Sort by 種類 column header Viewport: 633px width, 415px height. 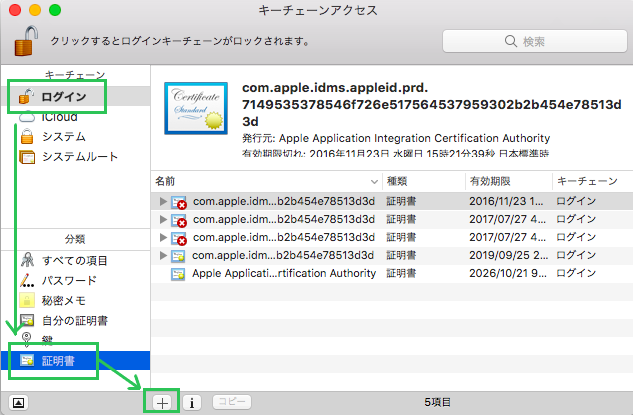(x=424, y=181)
